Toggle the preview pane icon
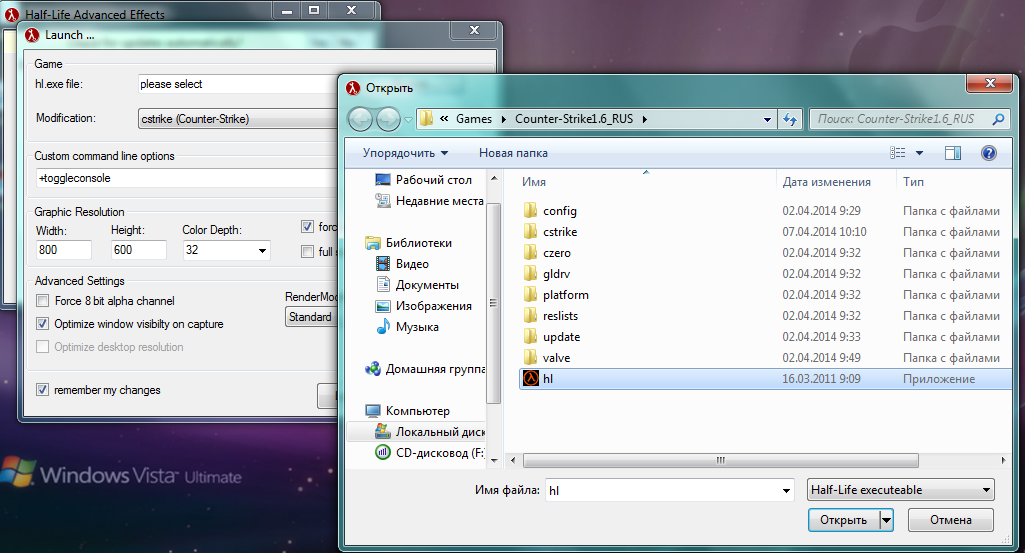This screenshot has height=553, width=1025. point(952,153)
